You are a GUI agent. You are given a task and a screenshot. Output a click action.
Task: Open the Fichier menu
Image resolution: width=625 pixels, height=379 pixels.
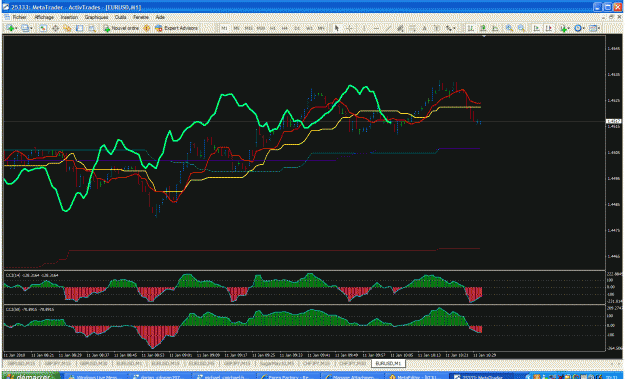coord(19,17)
